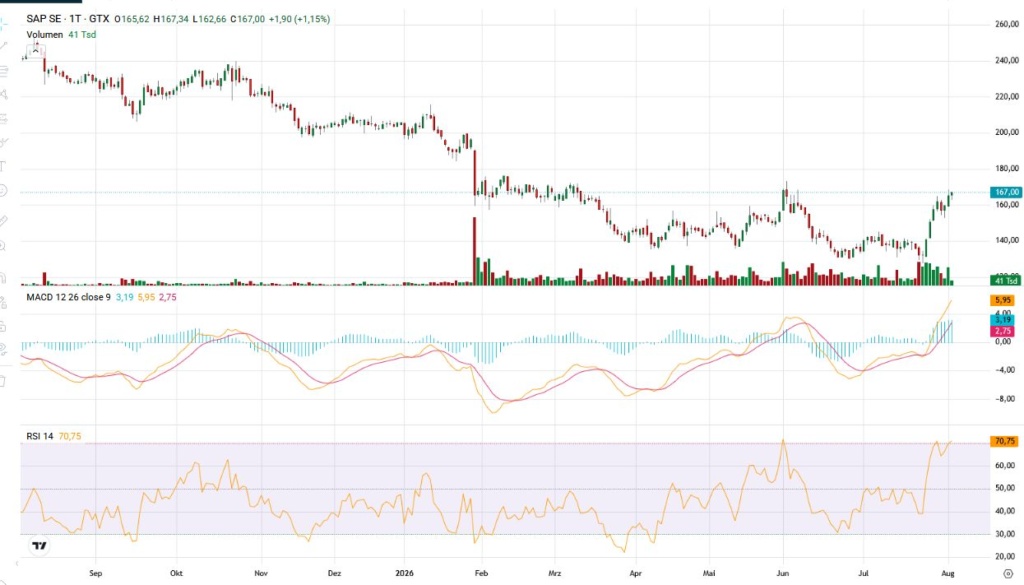
Task: Click the Okt label on time axis
Action: pos(176,573)
